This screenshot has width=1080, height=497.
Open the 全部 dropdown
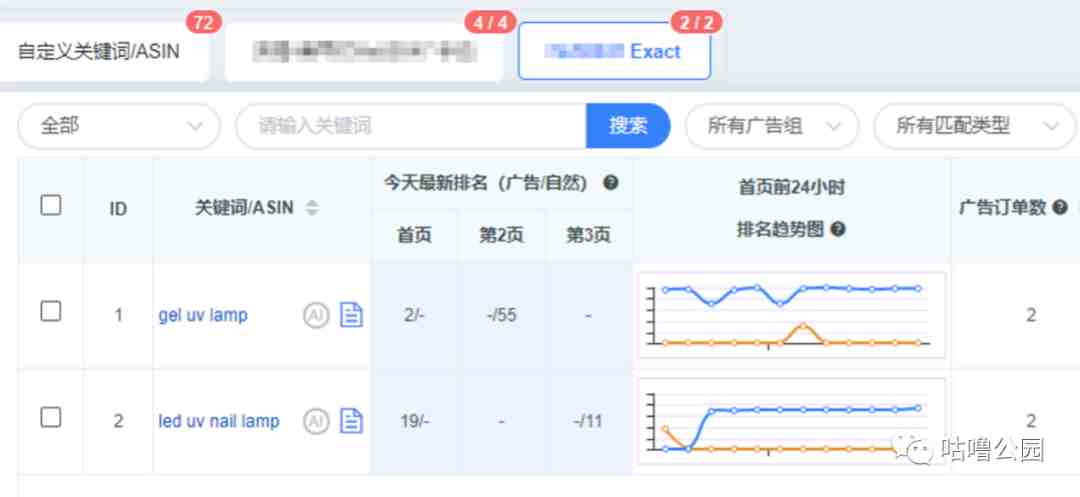tap(119, 126)
